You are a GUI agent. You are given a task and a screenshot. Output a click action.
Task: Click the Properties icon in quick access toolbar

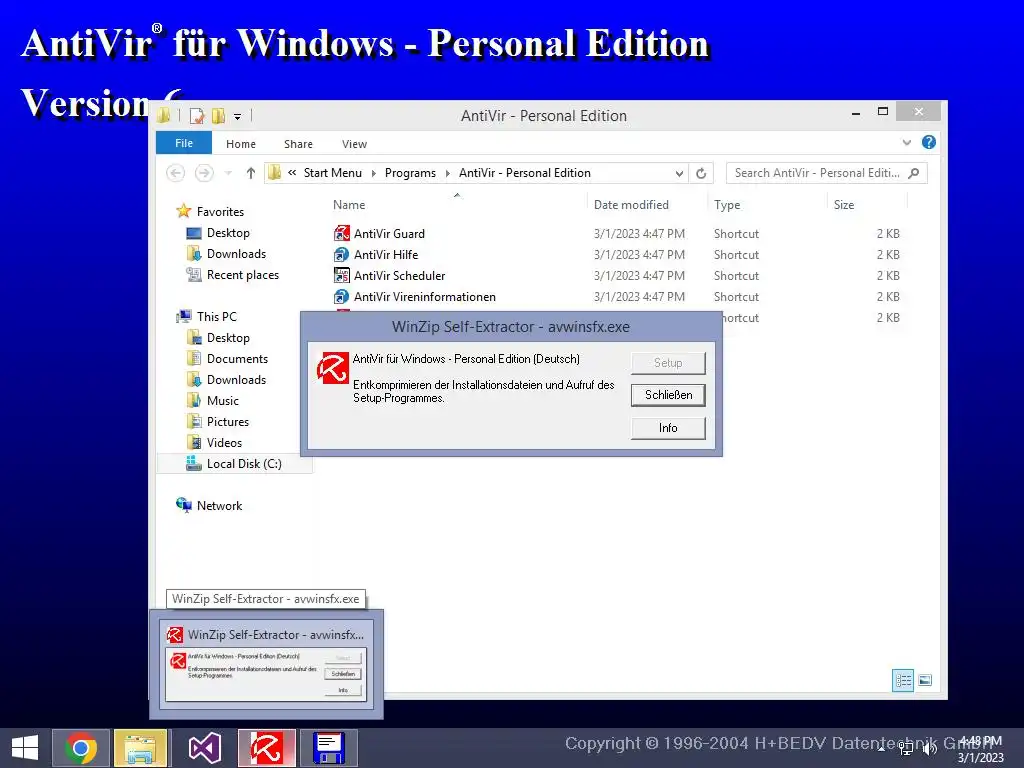click(197, 116)
